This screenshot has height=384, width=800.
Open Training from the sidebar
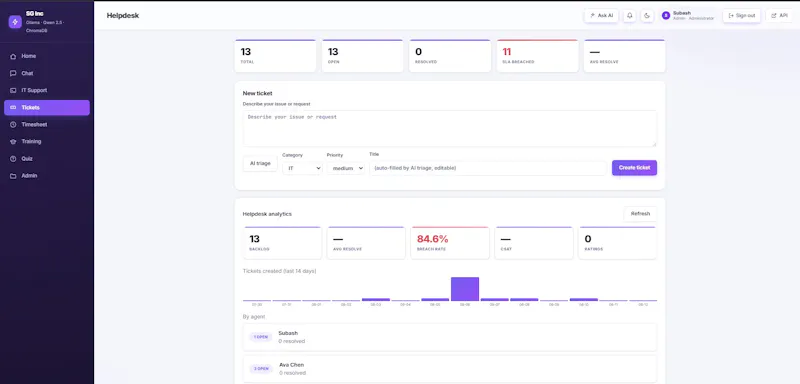(47, 142)
